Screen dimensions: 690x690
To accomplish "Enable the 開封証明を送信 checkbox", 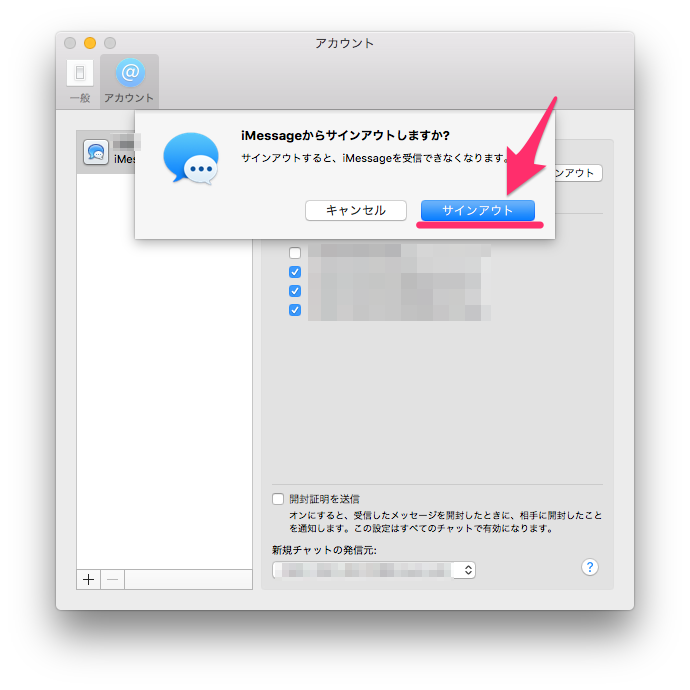I will pyautogui.click(x=278, y=498).
